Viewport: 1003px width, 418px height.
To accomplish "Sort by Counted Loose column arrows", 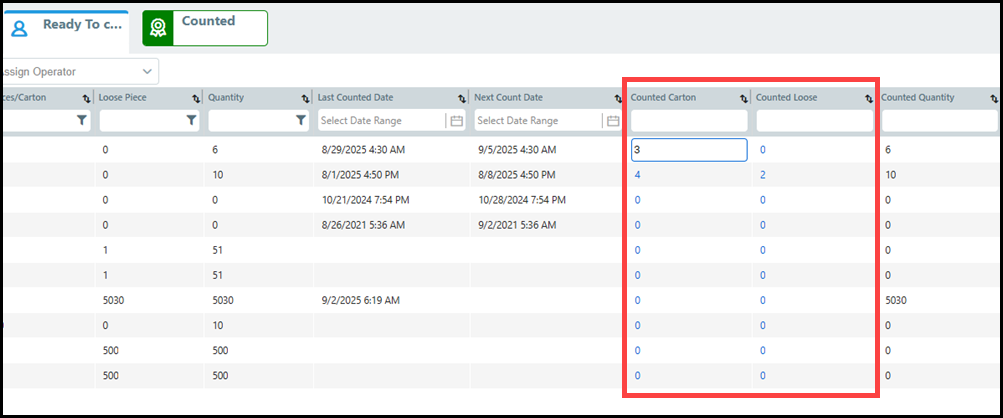I will coord(868,98).
